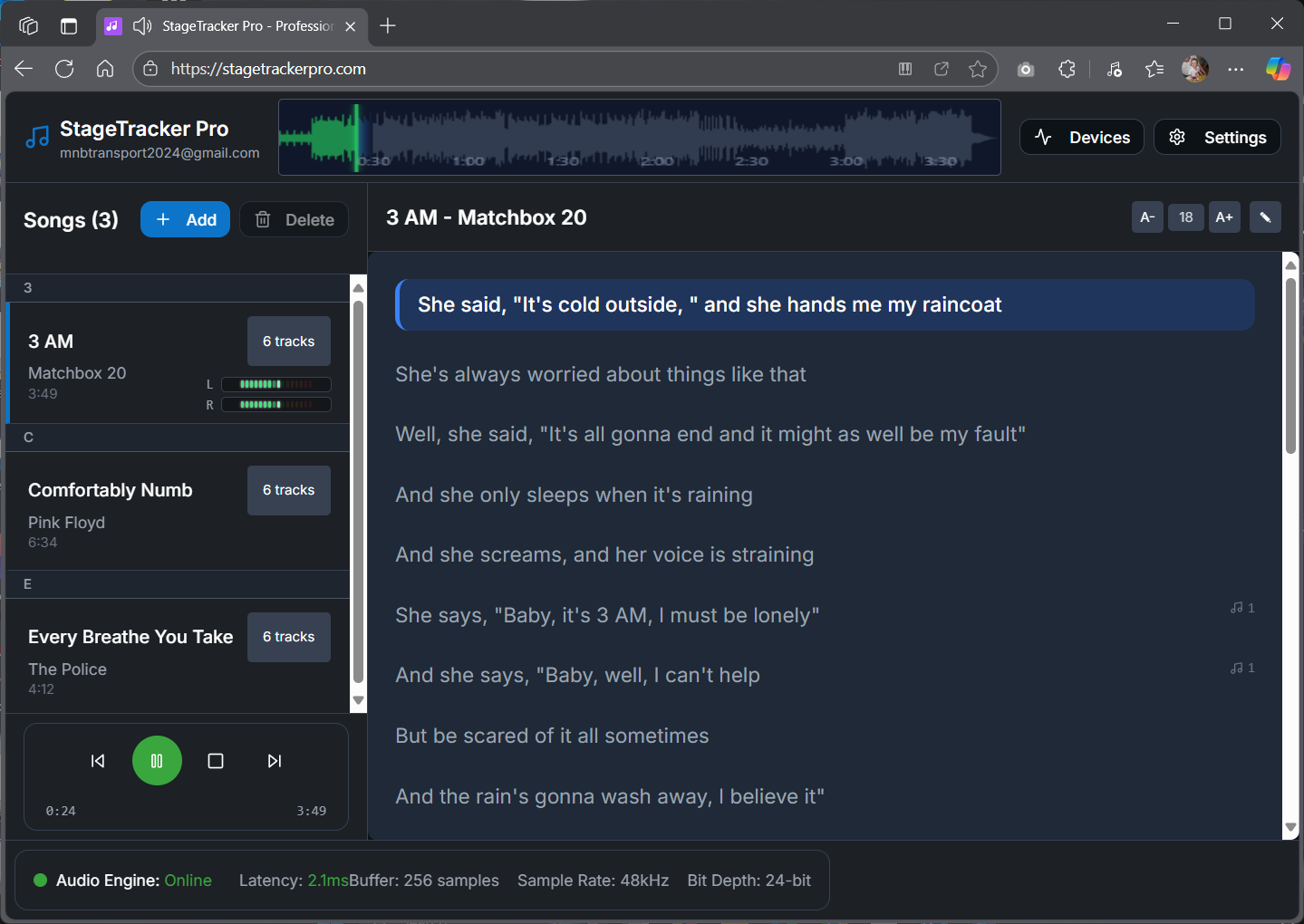Increase lyrics font size with A+

(1224, 217)
